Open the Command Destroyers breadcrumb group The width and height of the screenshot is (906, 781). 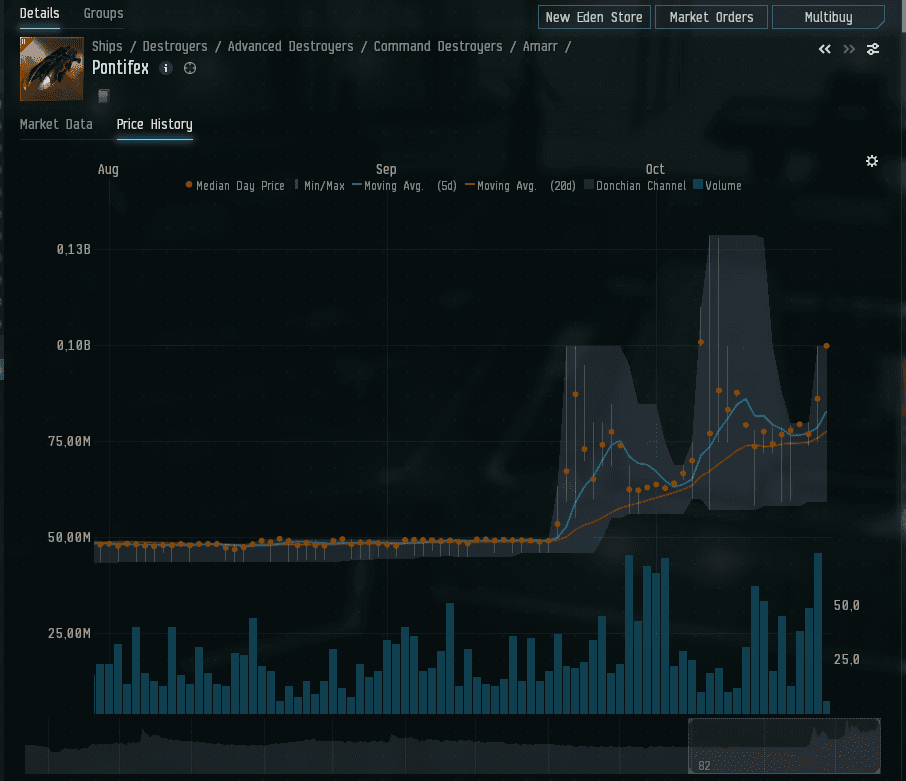(x=438, y=47)
